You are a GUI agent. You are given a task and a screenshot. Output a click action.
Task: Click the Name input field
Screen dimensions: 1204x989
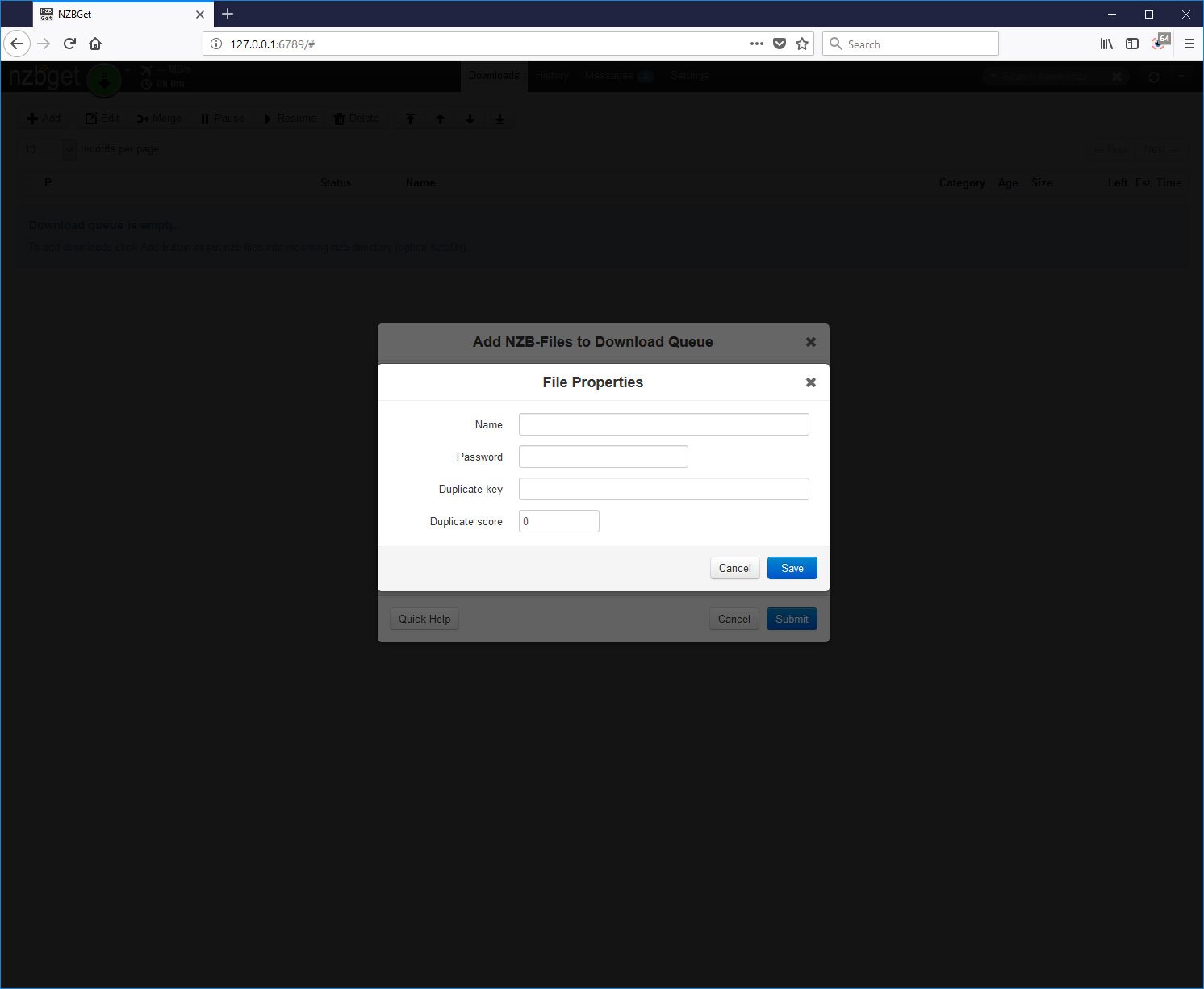(x=663, y=424)
